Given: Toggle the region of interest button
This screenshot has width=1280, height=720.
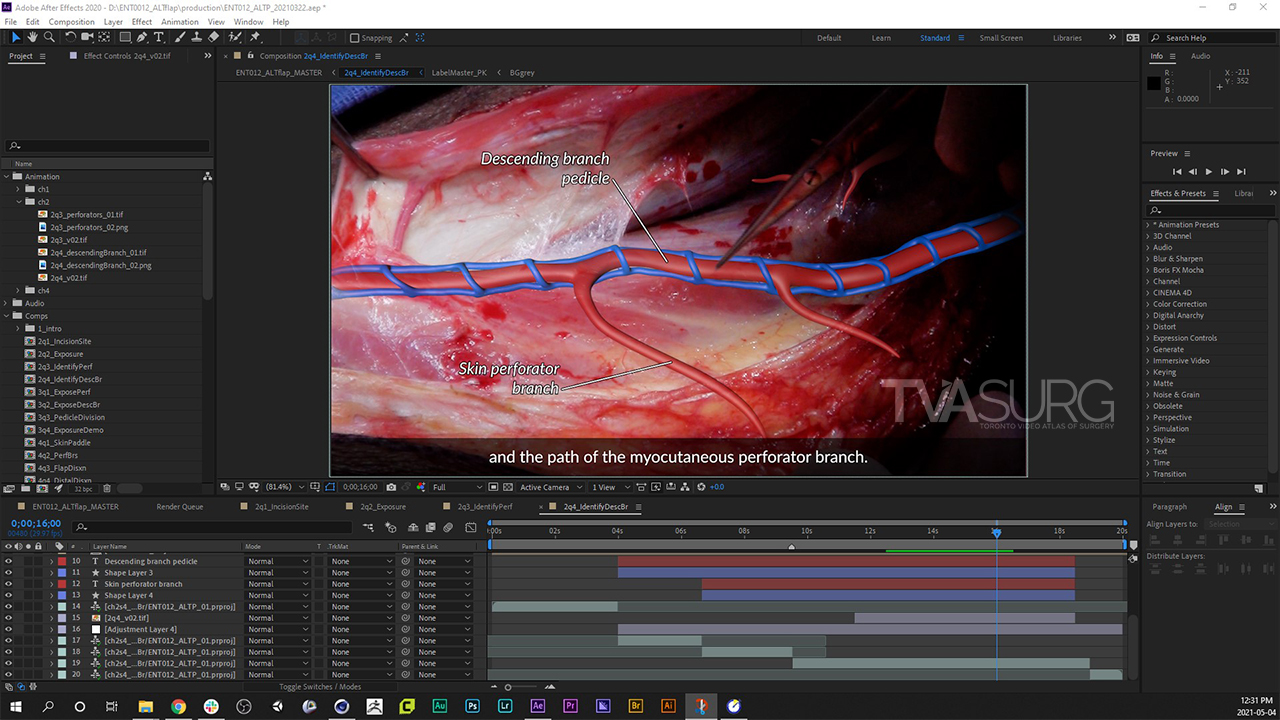Looking at the screenshot, I should 494,487.
